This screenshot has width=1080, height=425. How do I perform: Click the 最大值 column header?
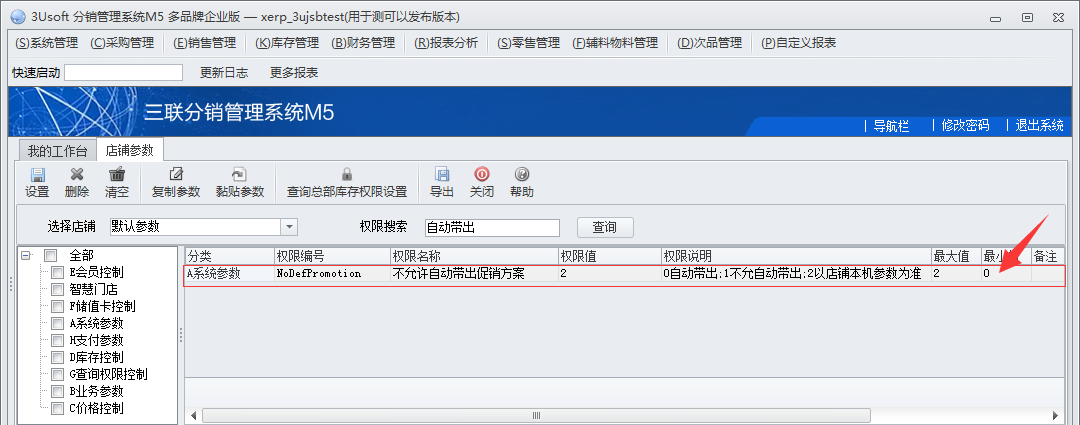tap(956, 256)
